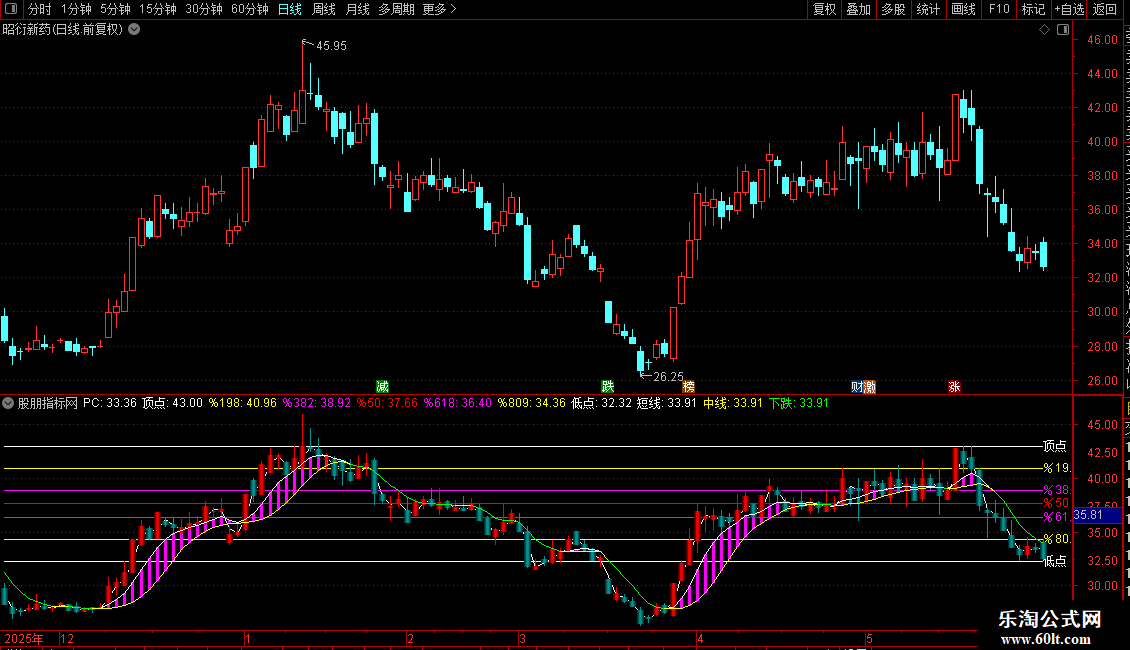Image resolution: width=1130 pixels, height=650 pixels.
Task: Open the 多周期 multi-period view
Action: pos(396,9)
